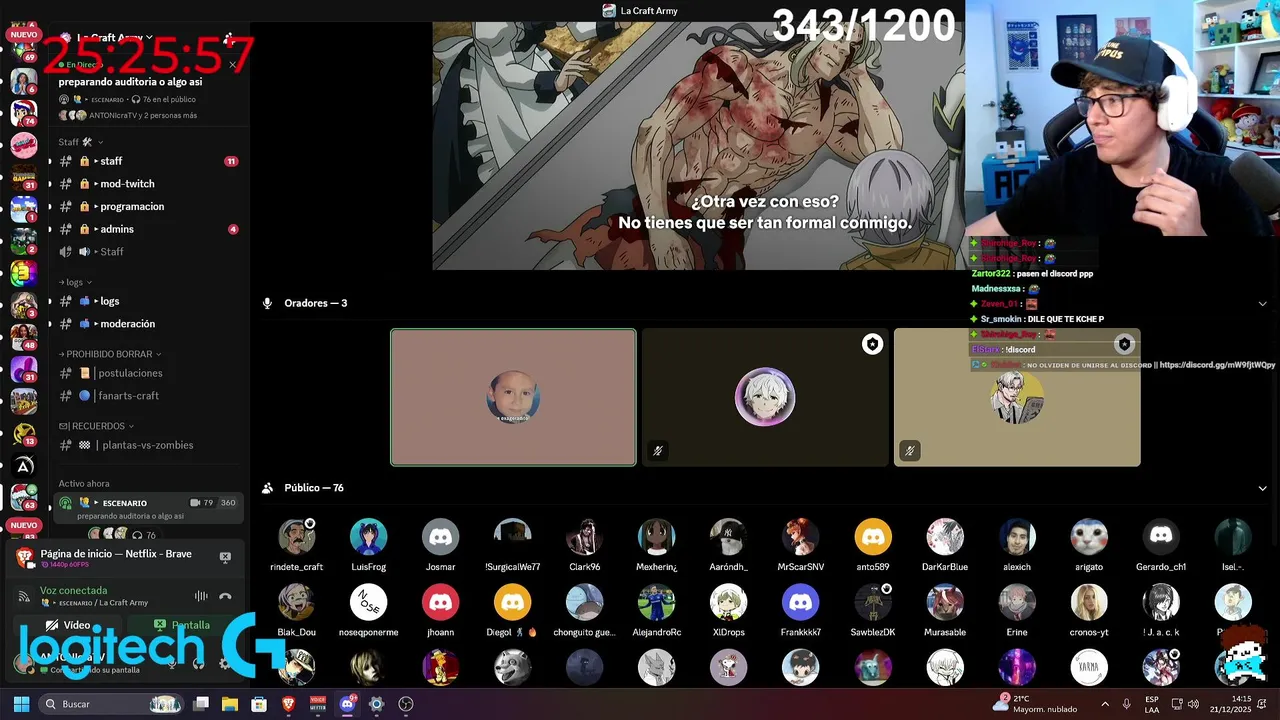Open Brave browser from the taskbar
The height and width of the screenshot is (720, 1280).
coord(289,704)
